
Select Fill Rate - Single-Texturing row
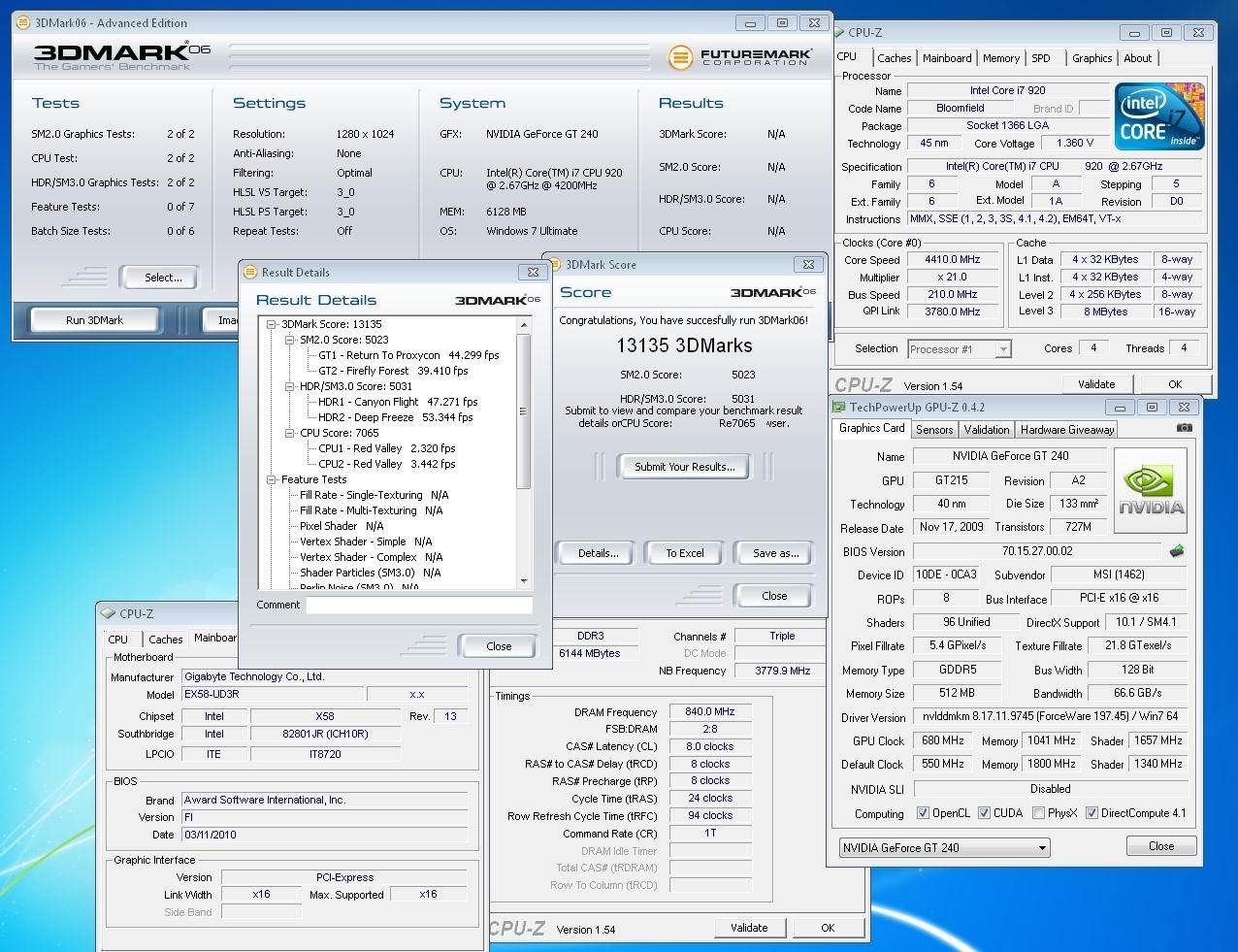374,495
